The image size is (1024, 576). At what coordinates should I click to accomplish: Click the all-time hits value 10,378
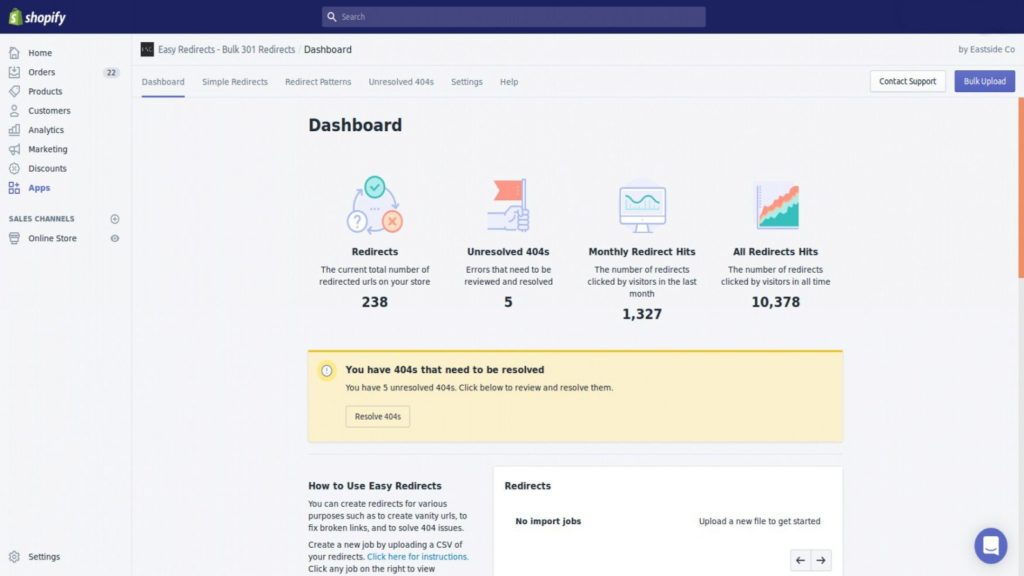pyautogui.click(x=775, y=302)
